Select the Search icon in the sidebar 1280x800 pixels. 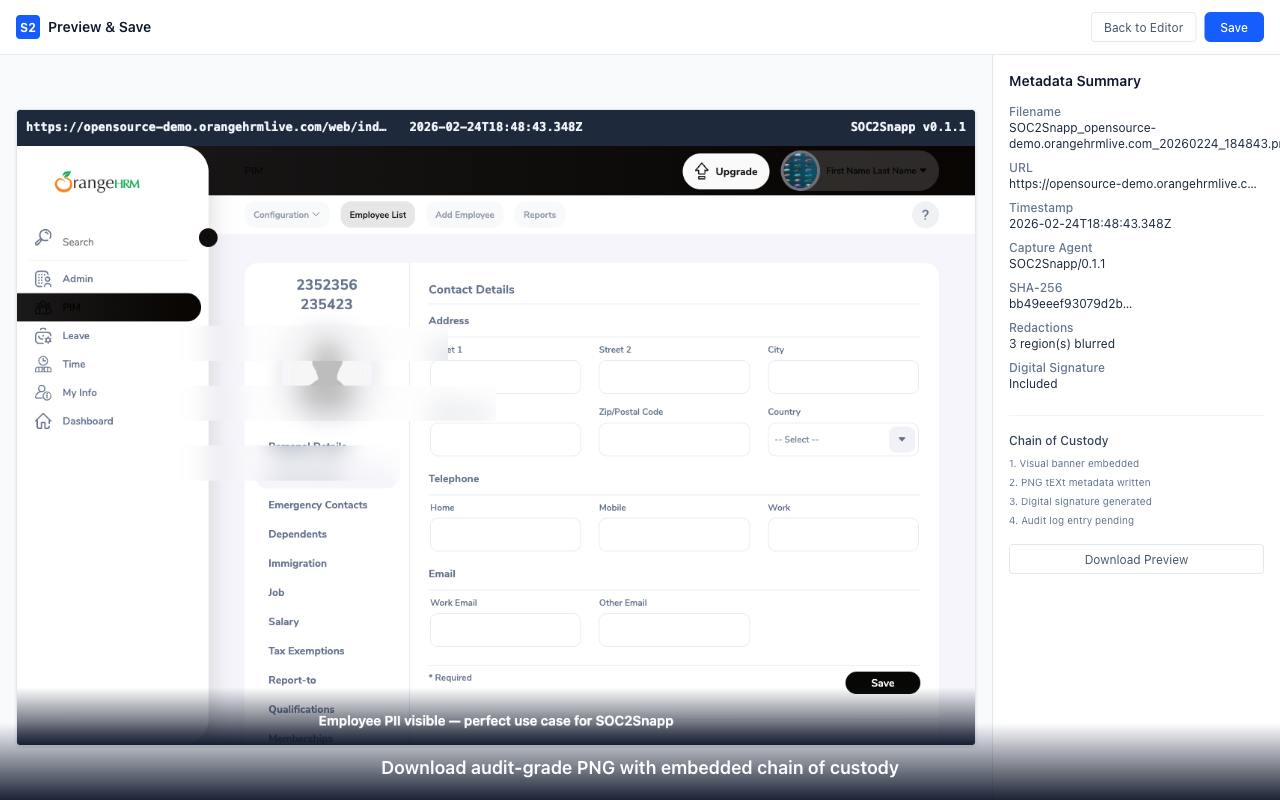(x=43, y=240)
